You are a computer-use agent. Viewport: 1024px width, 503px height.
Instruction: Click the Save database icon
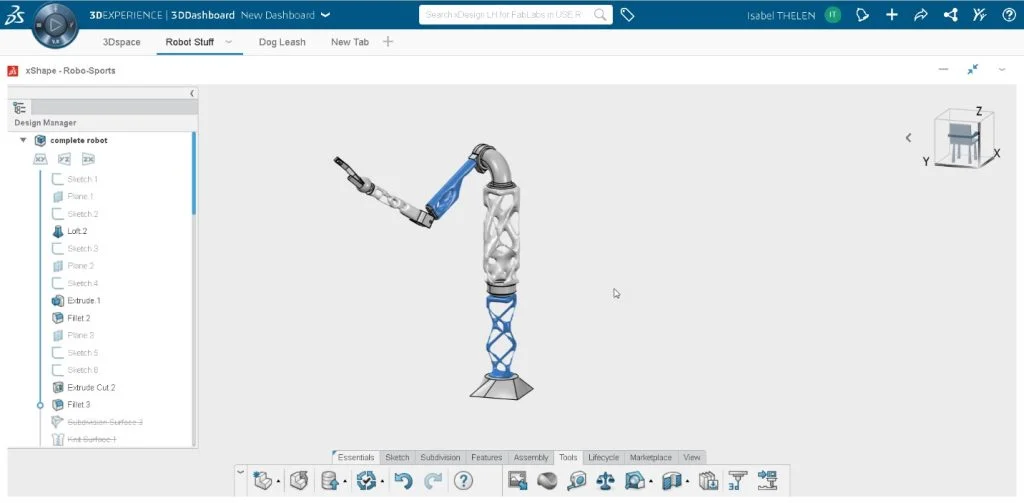click(x=330, y=481)
